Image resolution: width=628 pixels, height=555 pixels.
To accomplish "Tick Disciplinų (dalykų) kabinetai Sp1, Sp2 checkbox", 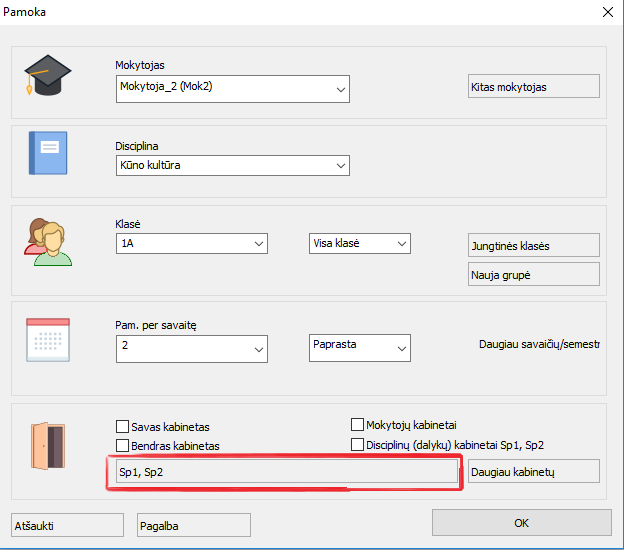I will point(358,445).
